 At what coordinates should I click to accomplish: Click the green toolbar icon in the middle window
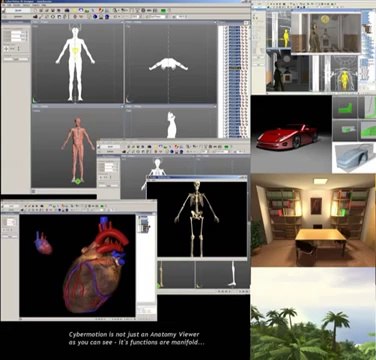coord(226,147)
